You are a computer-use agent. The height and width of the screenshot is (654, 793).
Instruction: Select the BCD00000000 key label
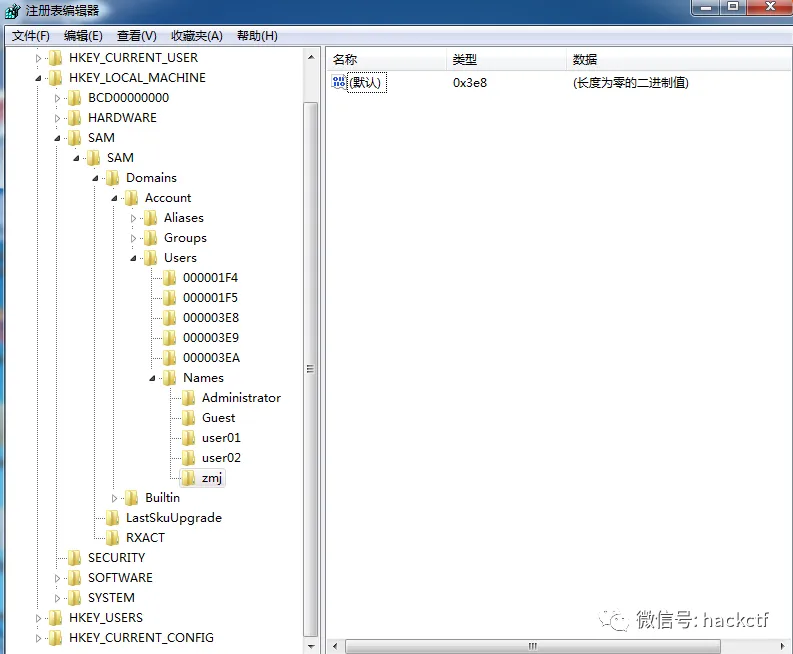tap(128, 98)
